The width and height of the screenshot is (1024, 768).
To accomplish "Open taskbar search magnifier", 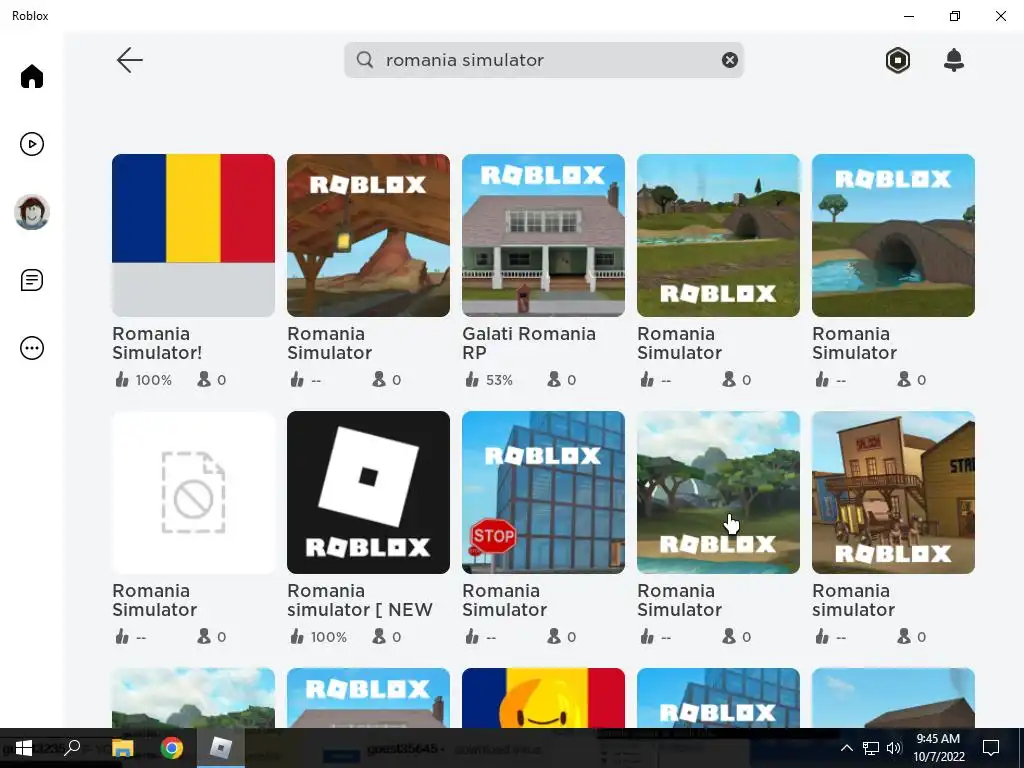I will coord(72,747).
